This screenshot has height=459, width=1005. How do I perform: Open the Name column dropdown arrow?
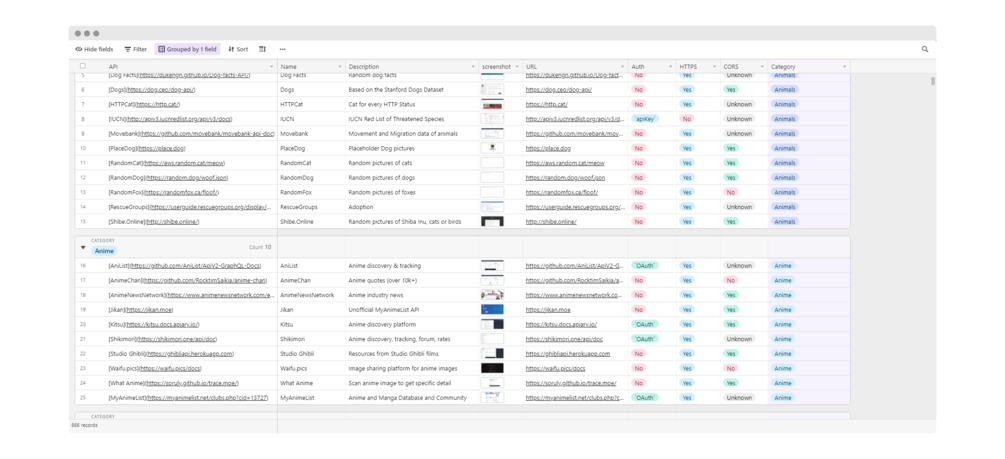(340, 67)
